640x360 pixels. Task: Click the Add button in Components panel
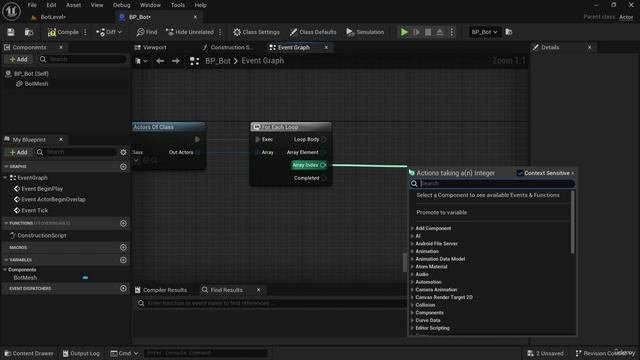pyautogui.click(x=18, y=60)
